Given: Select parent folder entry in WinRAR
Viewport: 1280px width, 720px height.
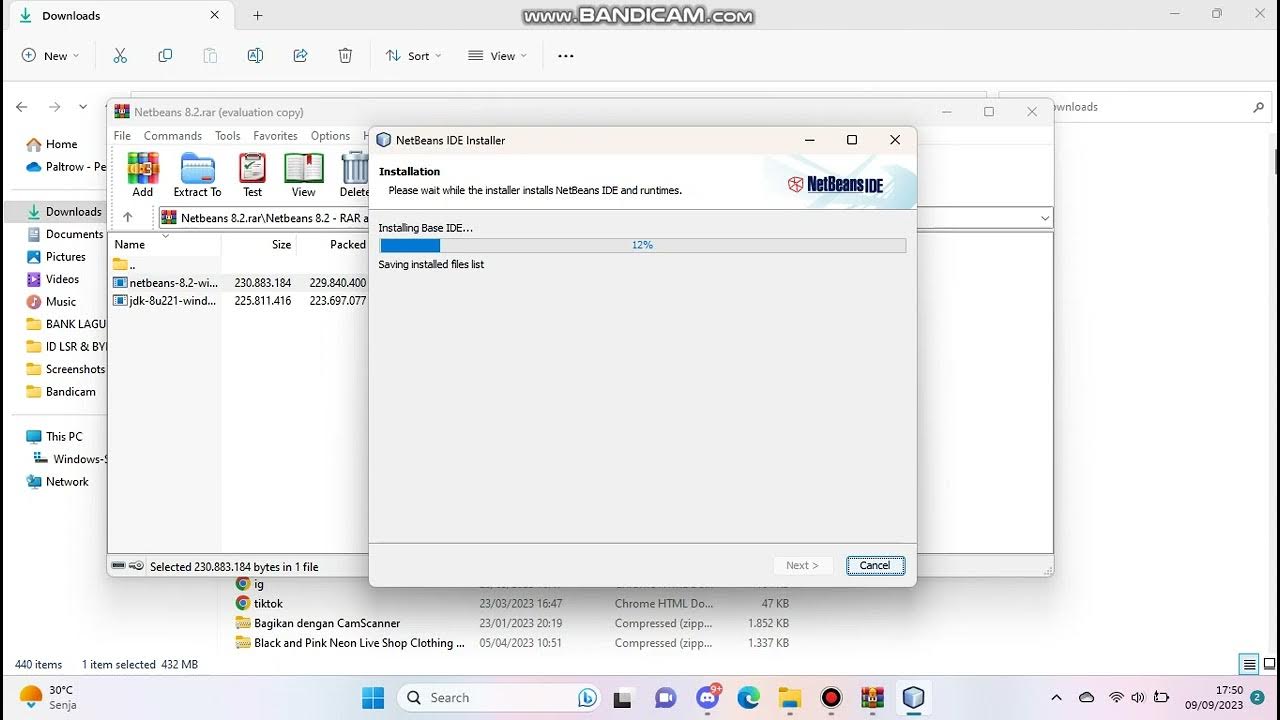Looking at the screenshot, I should click(125, 264).
